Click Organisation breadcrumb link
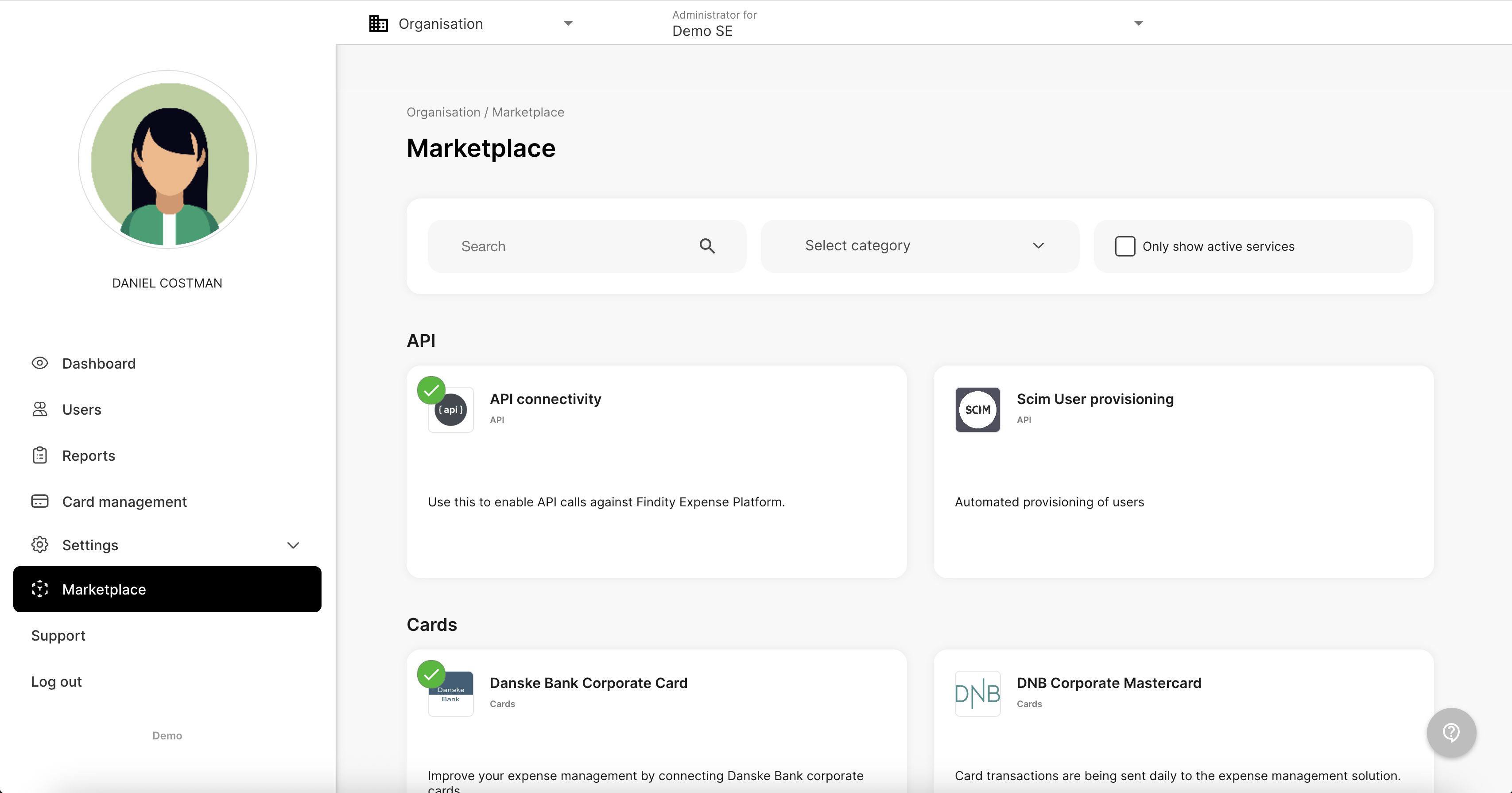This screenshot has height=793, width=1512. 443,112
